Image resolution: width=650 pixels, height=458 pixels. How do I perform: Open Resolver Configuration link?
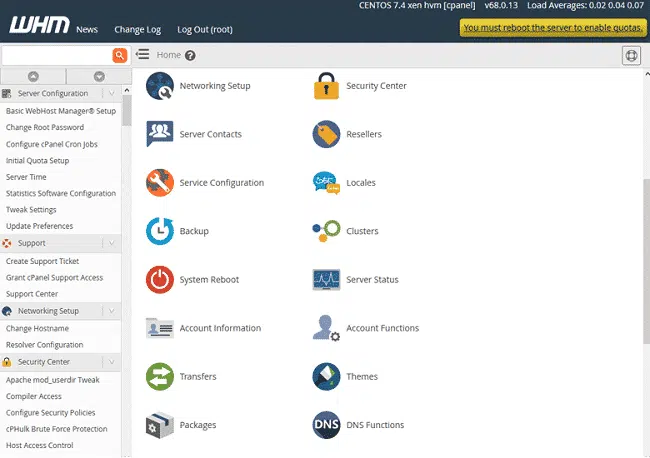(x=44, y=345)
